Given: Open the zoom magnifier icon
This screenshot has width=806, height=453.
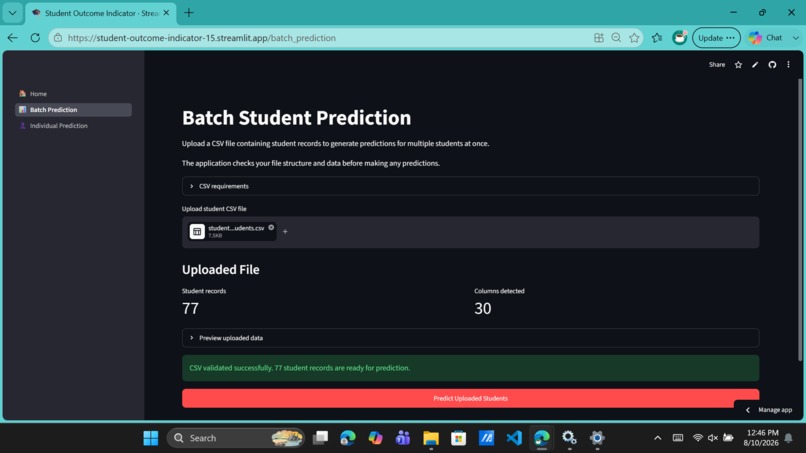Looking at the screenshot, I should pyautogui.click(x=616, y=38).
